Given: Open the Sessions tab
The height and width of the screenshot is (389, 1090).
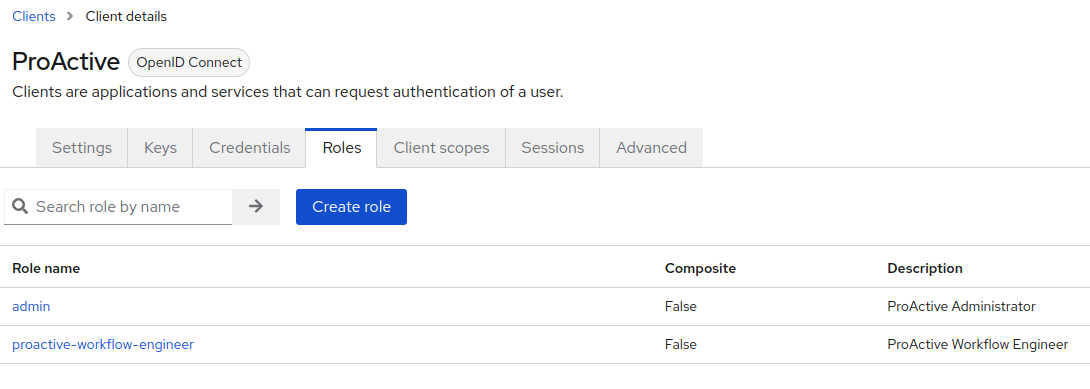Looking at the screenshot, I should 553,148.
